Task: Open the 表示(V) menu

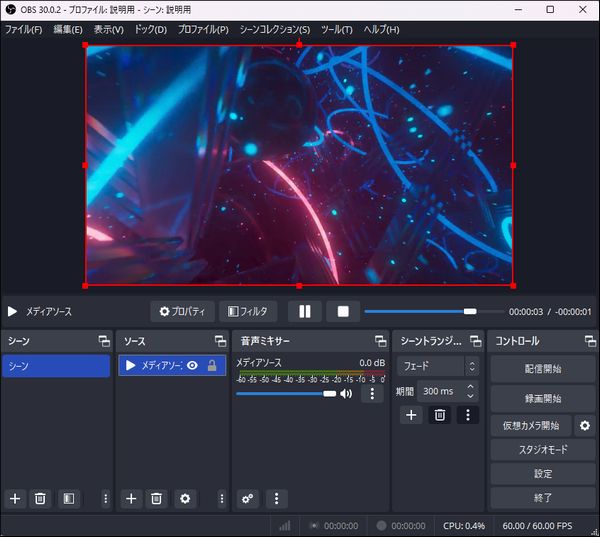Action: 109,29
